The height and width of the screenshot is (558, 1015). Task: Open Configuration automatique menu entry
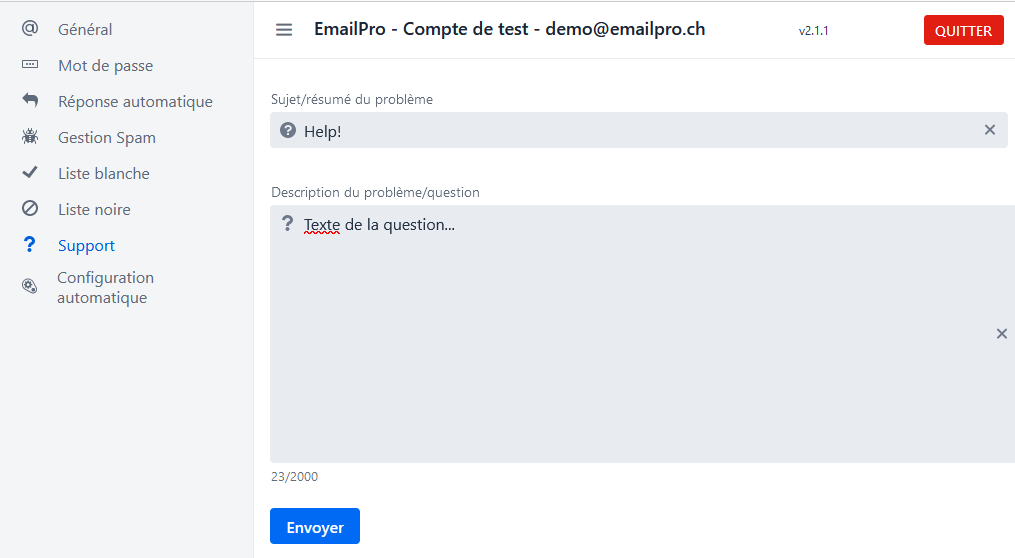[106, 287]
